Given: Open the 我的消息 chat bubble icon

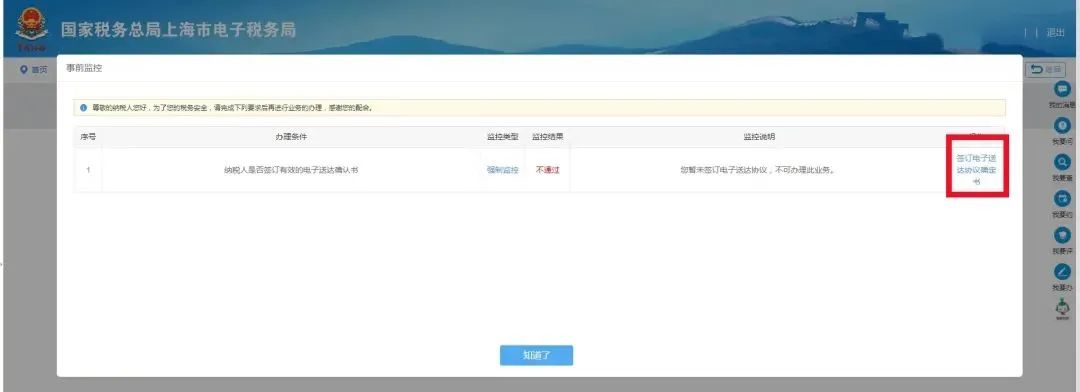Looking at the screenshot, I should click(1062, 89).
